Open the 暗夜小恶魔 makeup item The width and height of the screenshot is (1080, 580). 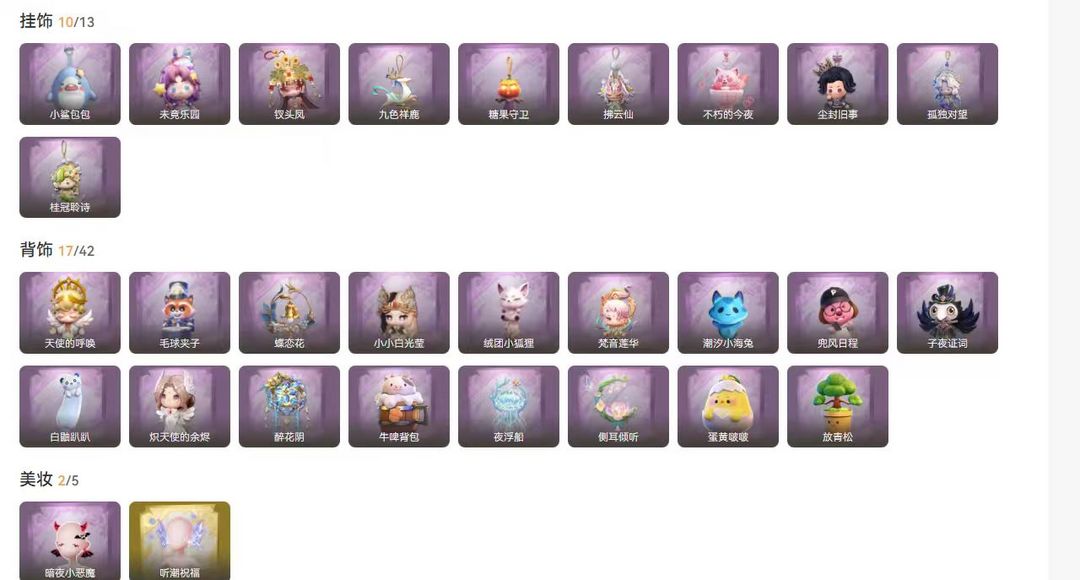(x=70, y=541)
